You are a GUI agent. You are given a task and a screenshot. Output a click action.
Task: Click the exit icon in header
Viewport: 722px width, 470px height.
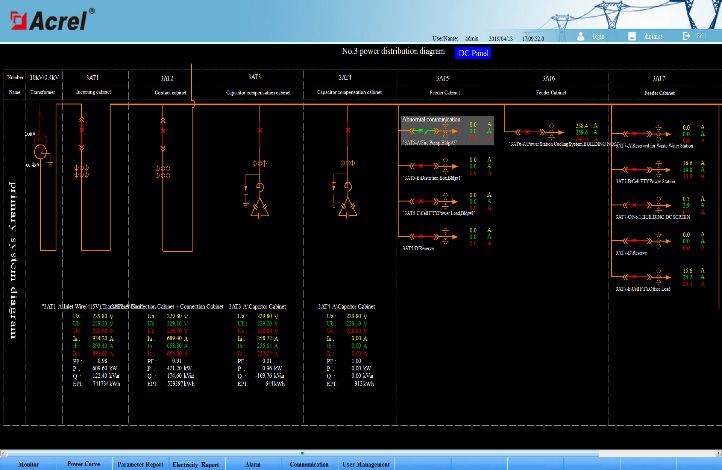pyautogui.click(x=687, y=36)
